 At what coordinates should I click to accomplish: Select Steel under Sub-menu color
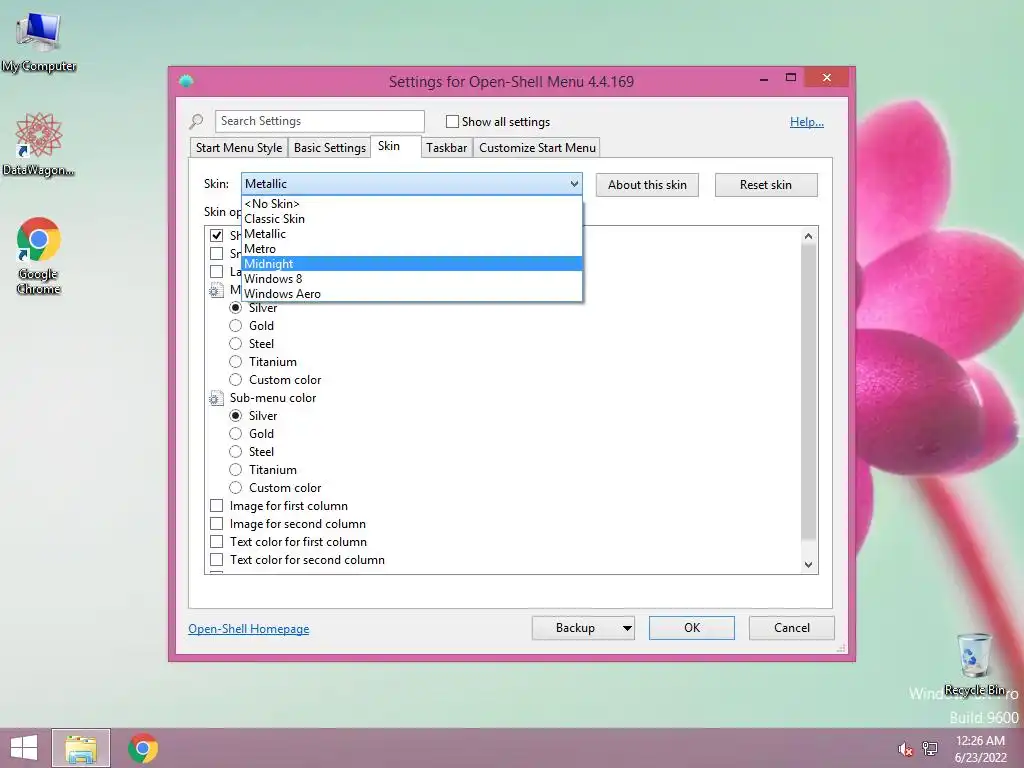pyautogui.click(x=236, y=452)
